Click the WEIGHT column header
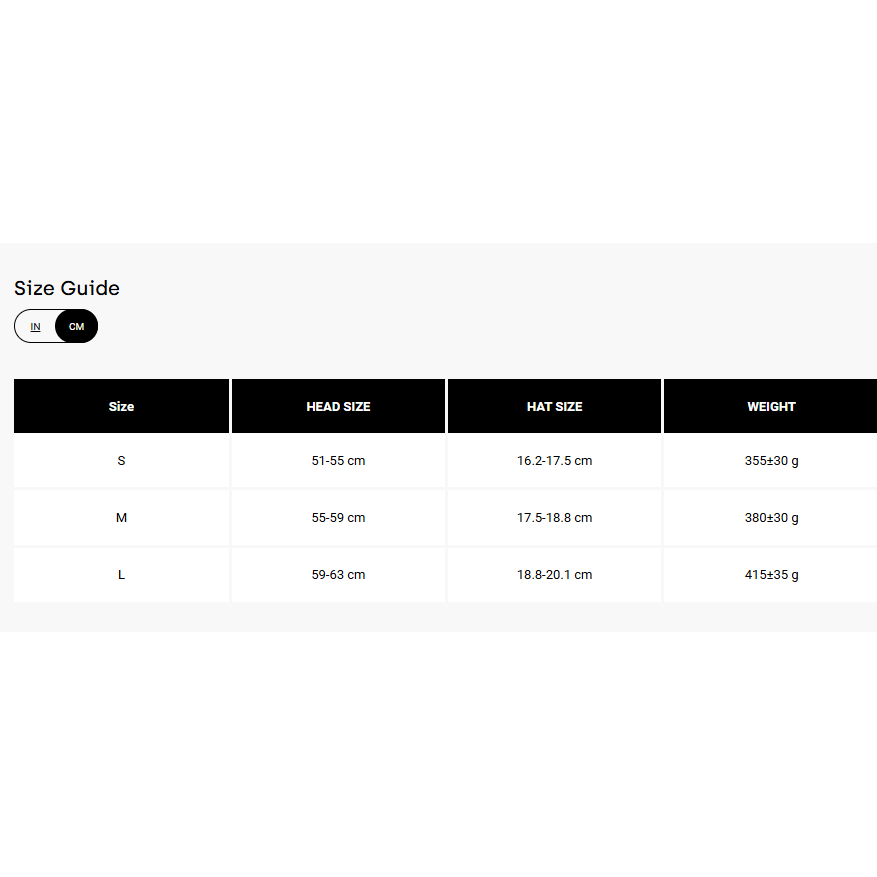The image size is (877, 877). coord(771,407)
